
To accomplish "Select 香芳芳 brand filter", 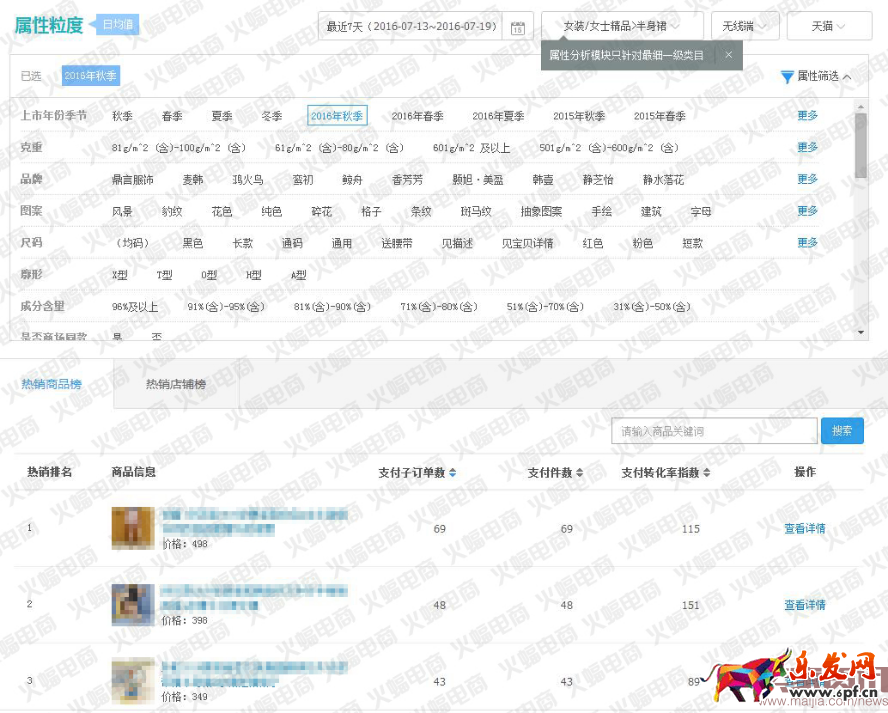I will click(x=408, y=180).
